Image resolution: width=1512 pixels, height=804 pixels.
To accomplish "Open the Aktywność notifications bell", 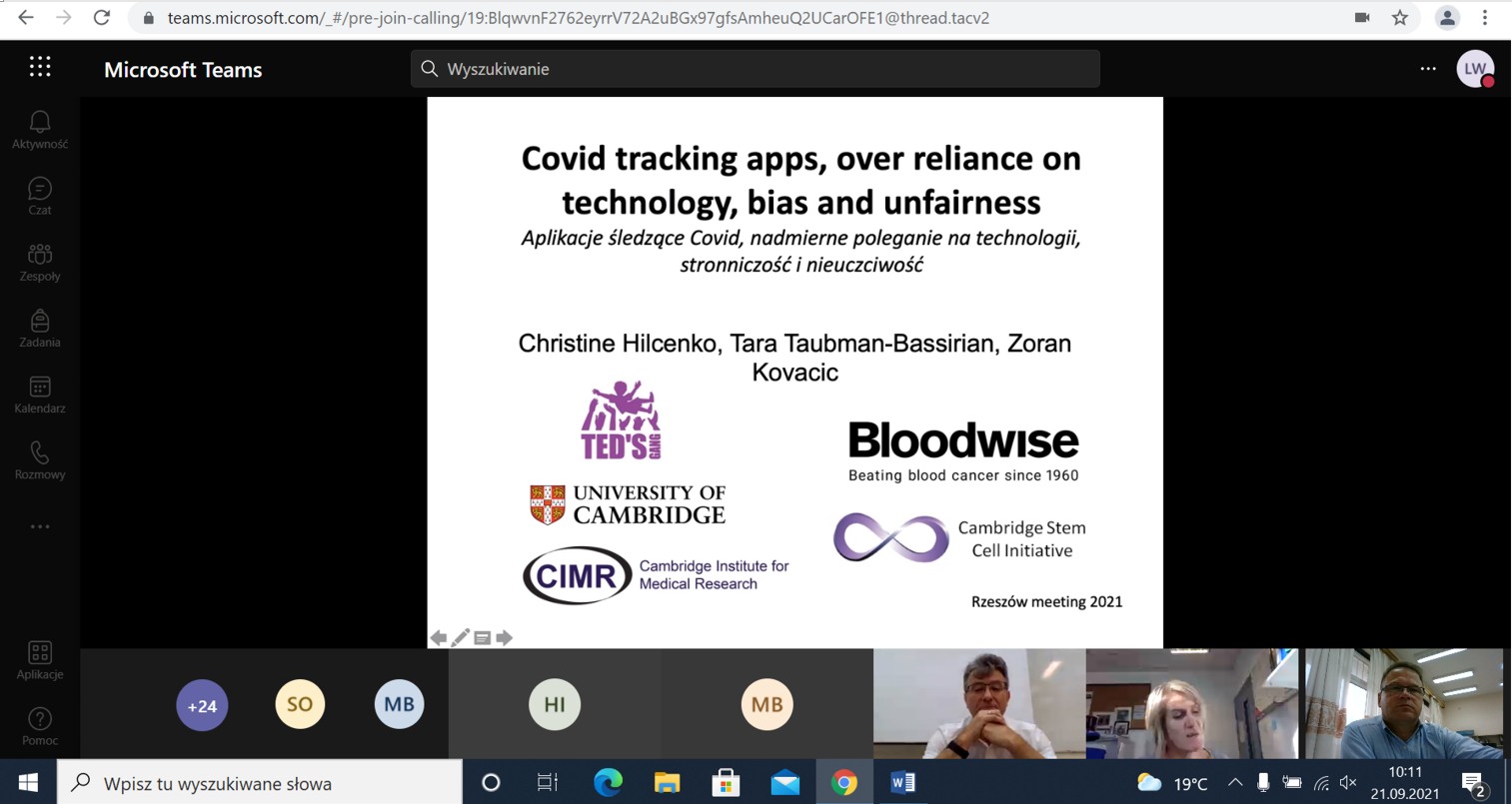I will [x=40, y=129].
